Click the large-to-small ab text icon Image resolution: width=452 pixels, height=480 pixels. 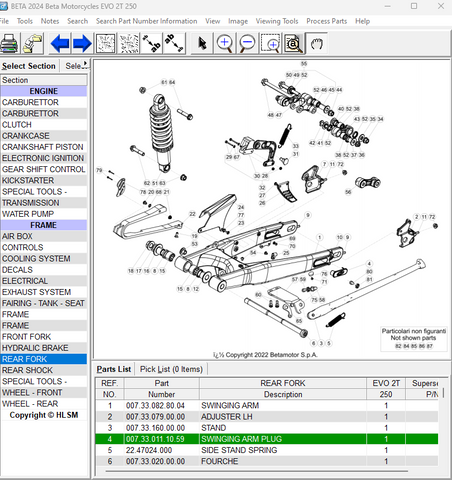[x=174, y=43]
